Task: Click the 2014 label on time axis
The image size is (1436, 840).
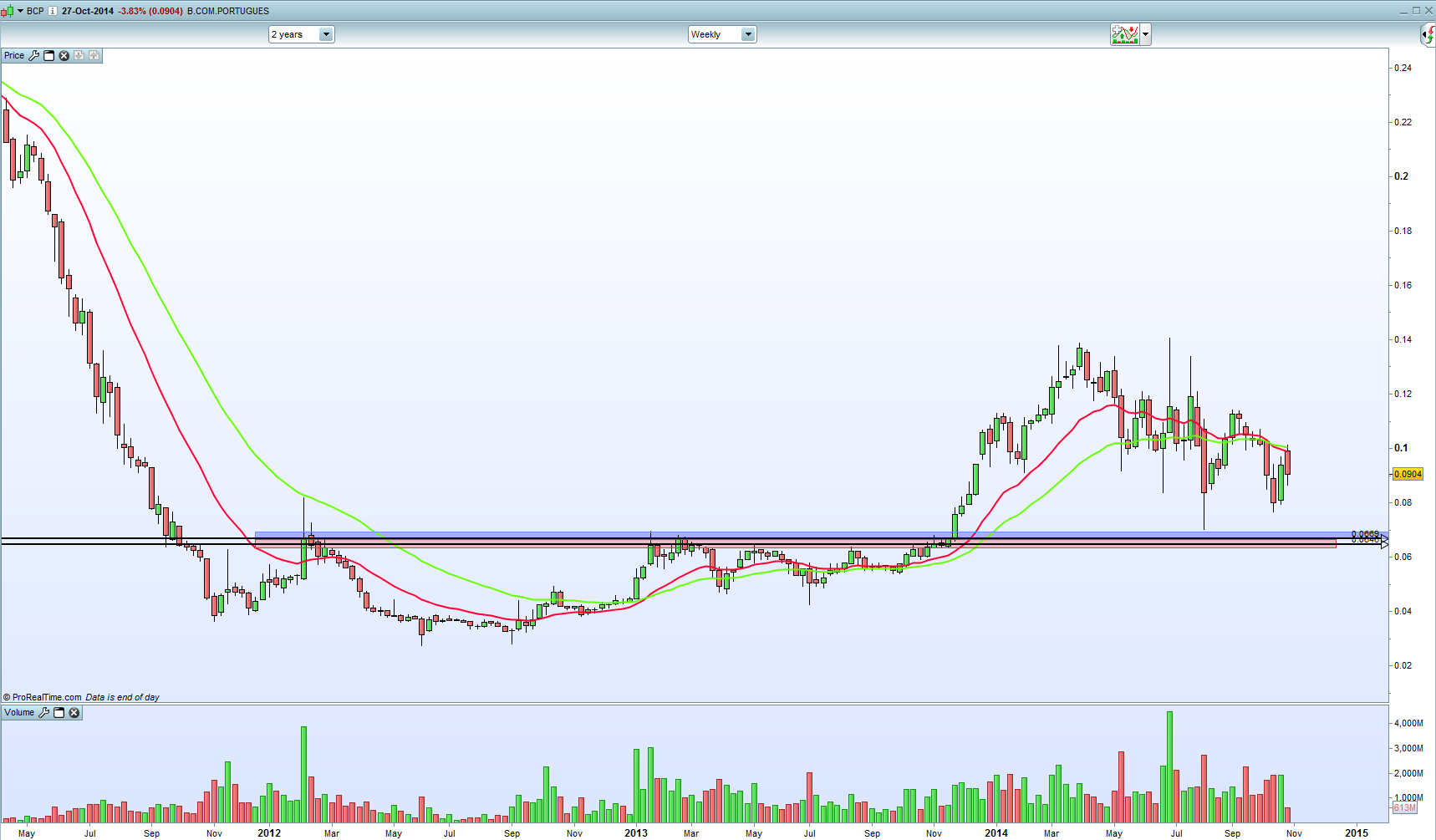Action: tap(996, 832)
